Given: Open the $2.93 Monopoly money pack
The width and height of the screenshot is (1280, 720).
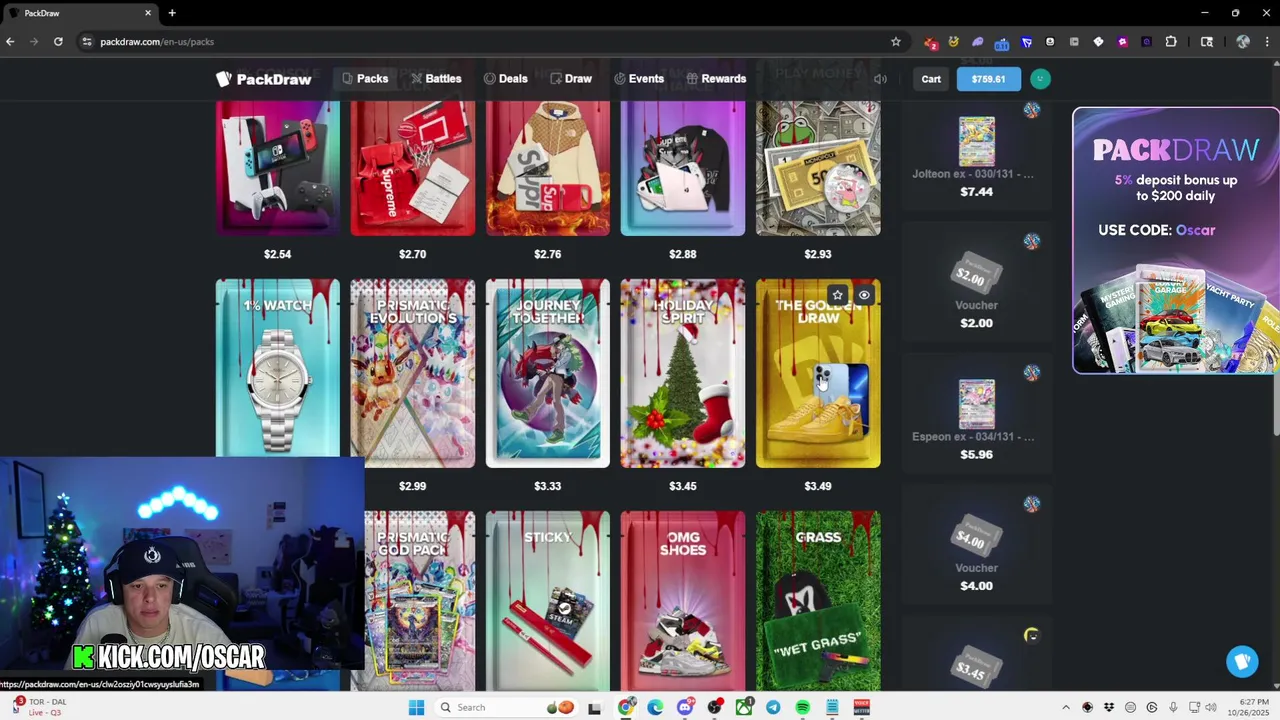Looking at the screenshot, I should pos(818,168).
